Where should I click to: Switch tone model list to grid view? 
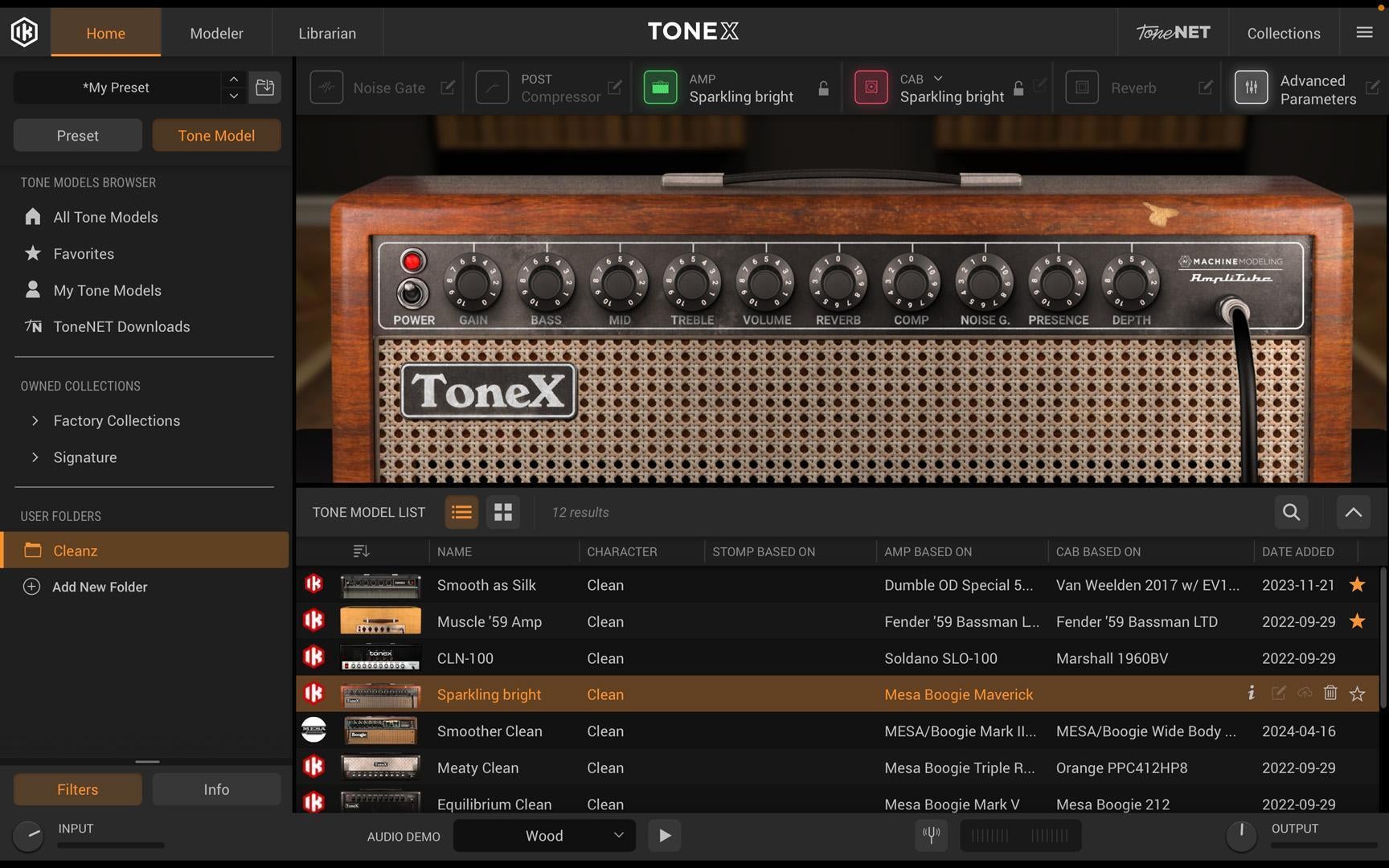click(x=502, y=512)
